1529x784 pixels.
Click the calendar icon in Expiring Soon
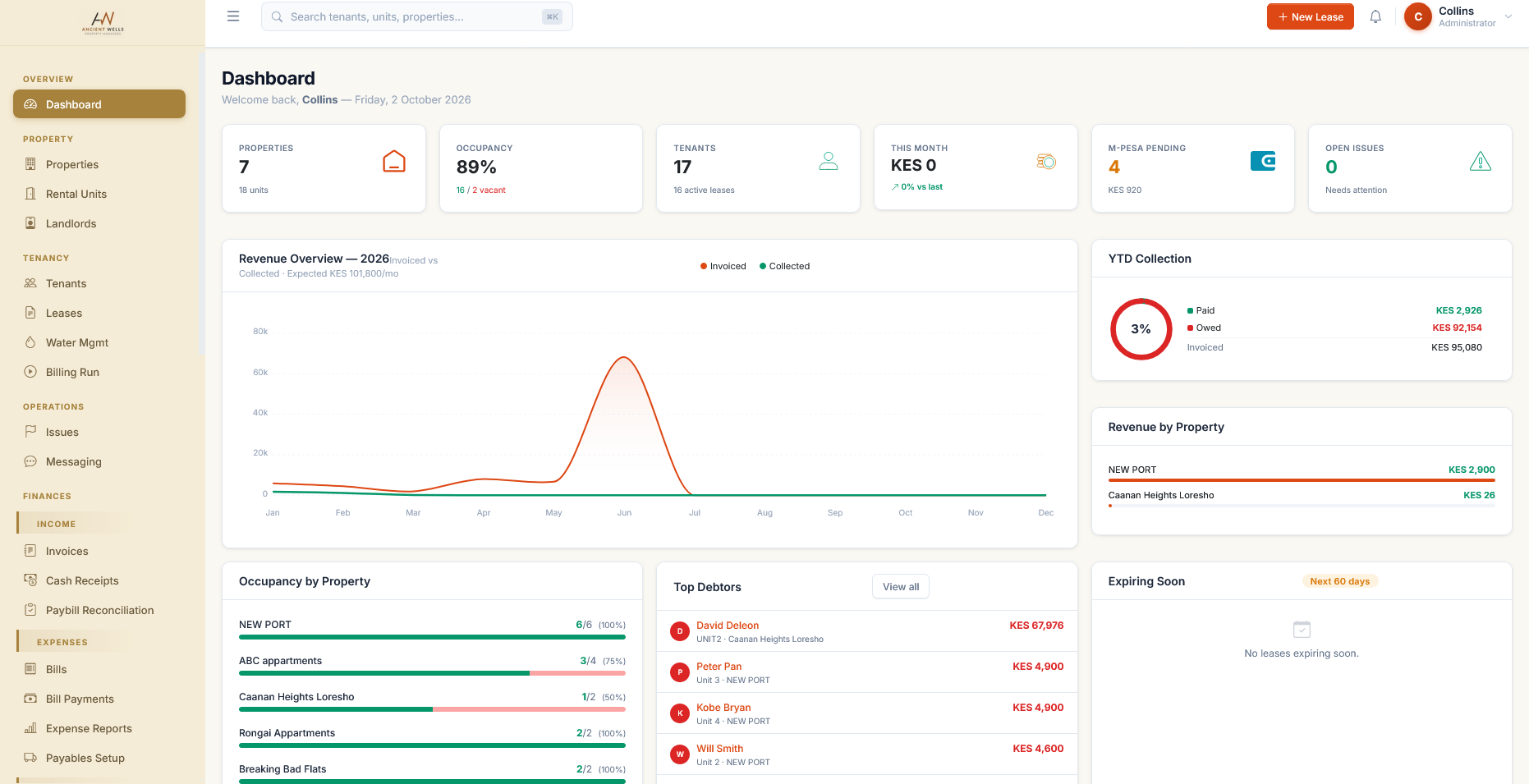click(1302, 630)
